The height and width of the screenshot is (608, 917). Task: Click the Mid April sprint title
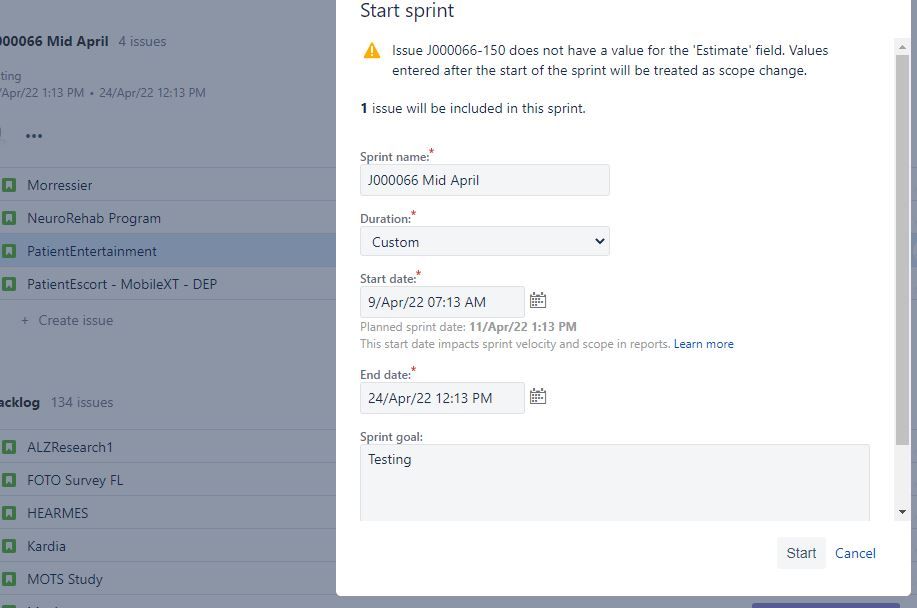[54, 42]
